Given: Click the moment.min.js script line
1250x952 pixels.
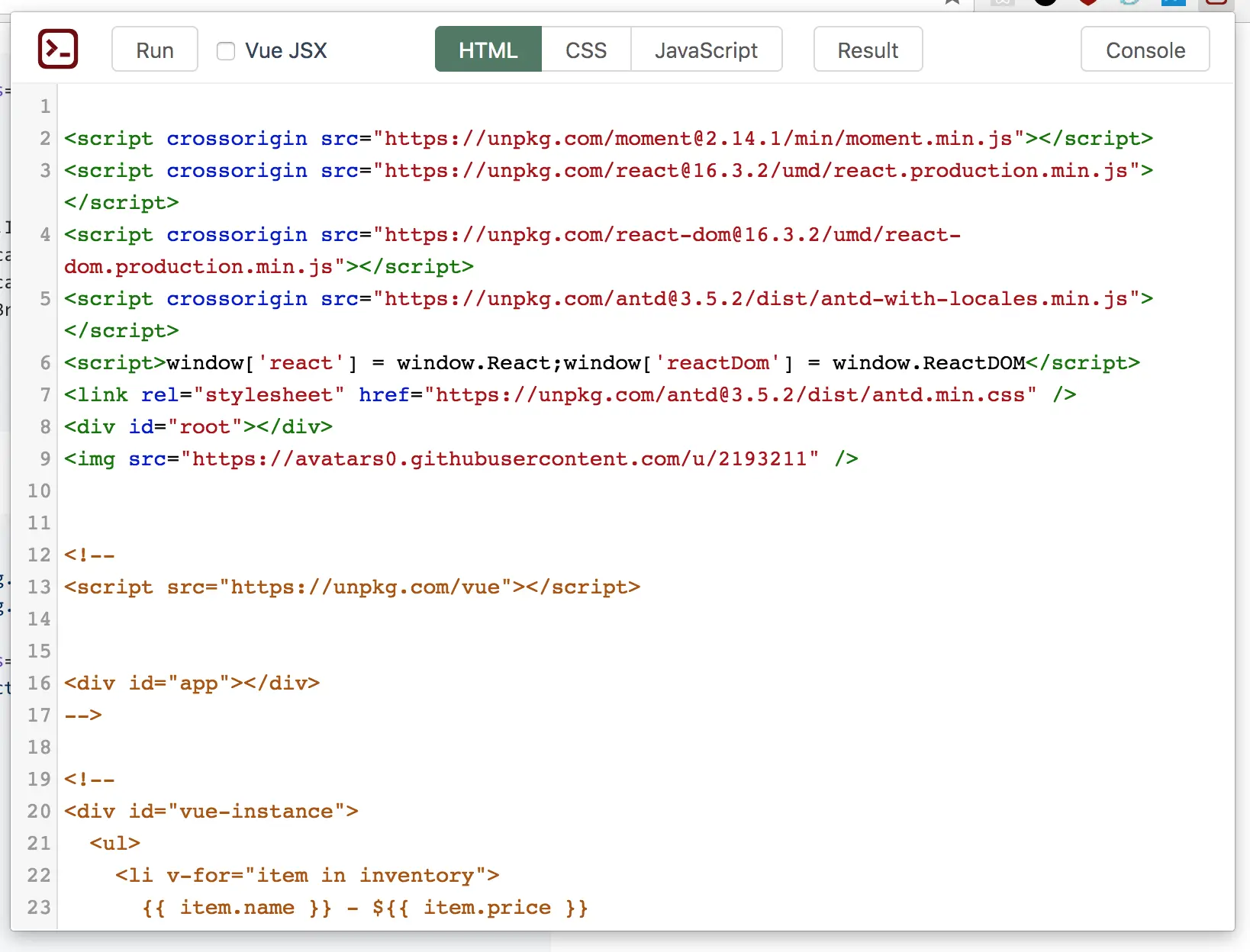Looking at the screenshot, I should pyautogui.click(x=608, y=139).
